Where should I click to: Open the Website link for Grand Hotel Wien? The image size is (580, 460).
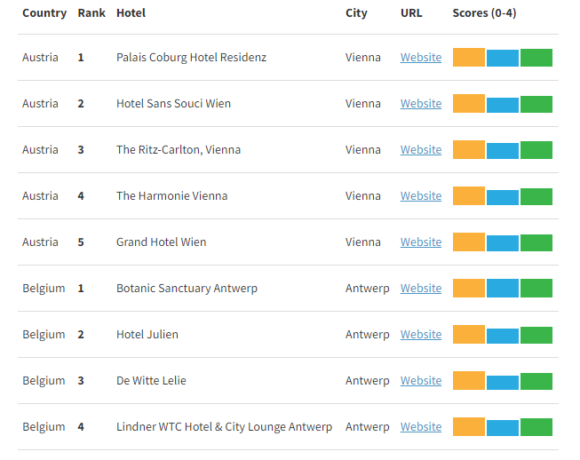(x=421, y=242)
